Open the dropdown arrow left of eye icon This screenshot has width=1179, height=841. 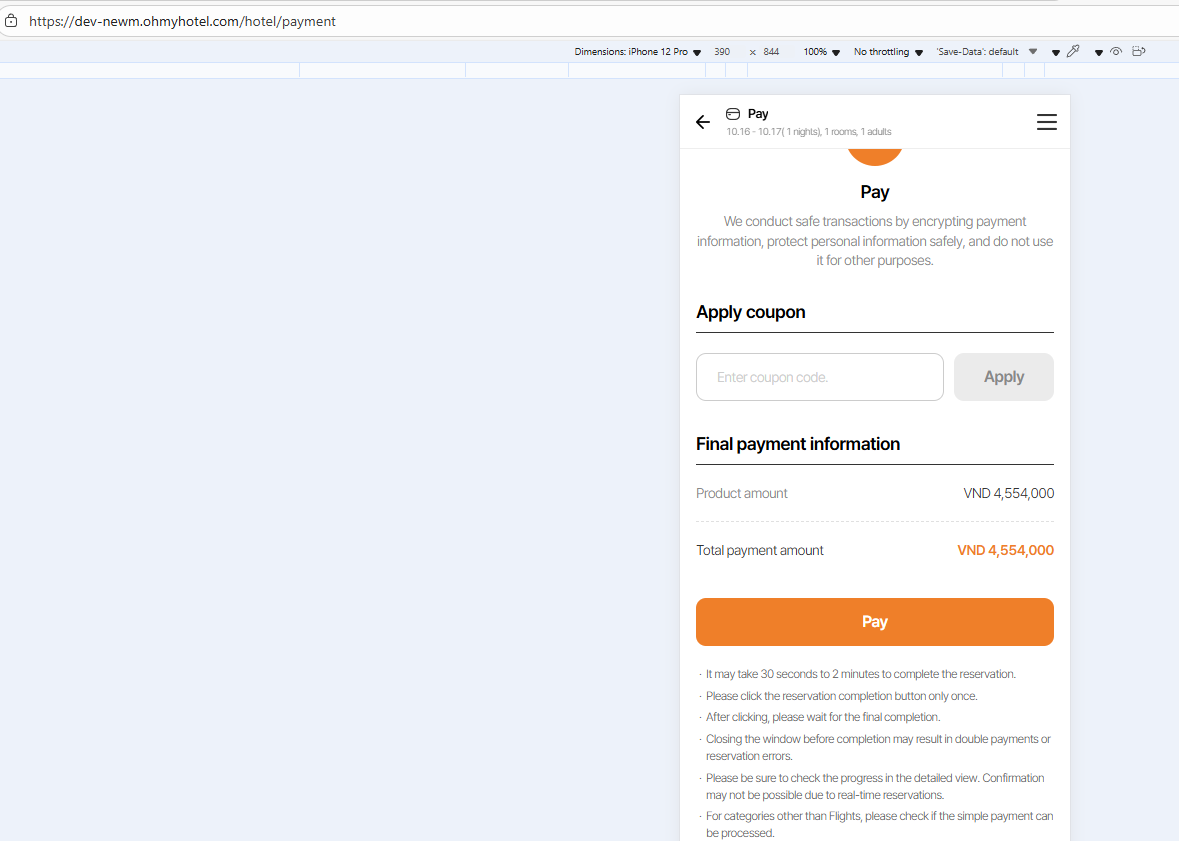click(x=1099, y=53)
